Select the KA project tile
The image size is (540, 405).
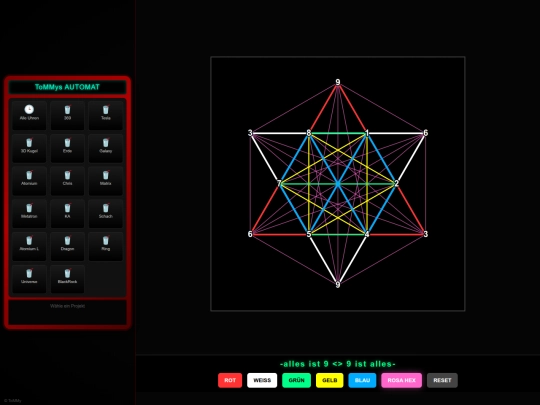[68, 214]
